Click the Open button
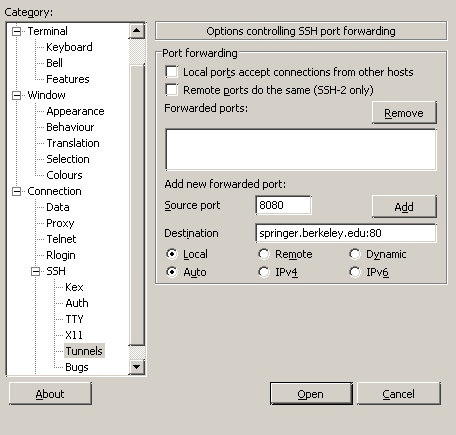 [x=311, y=394]
